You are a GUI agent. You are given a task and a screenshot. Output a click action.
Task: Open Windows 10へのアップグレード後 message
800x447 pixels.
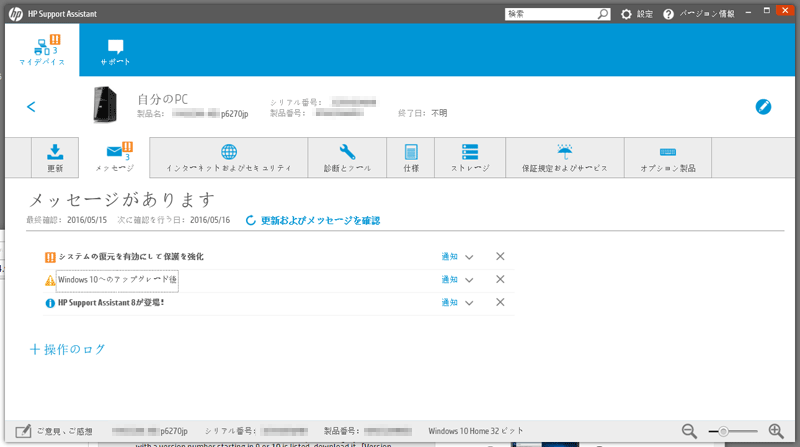click(117, 280)
